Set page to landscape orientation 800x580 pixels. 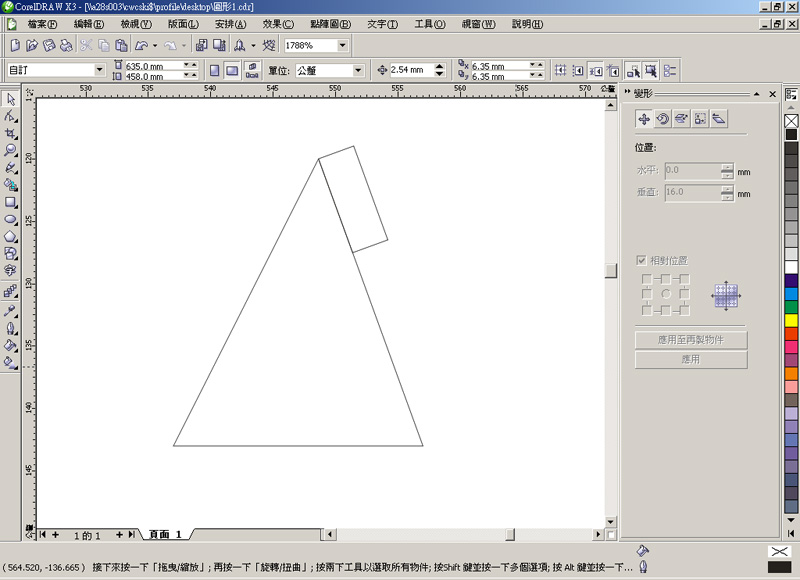pyautogui.click(x=232, y=70)
